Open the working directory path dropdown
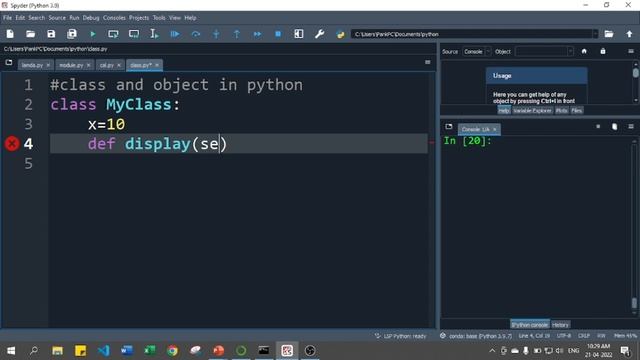The image size is (640, 360). (x=595, y=34)
